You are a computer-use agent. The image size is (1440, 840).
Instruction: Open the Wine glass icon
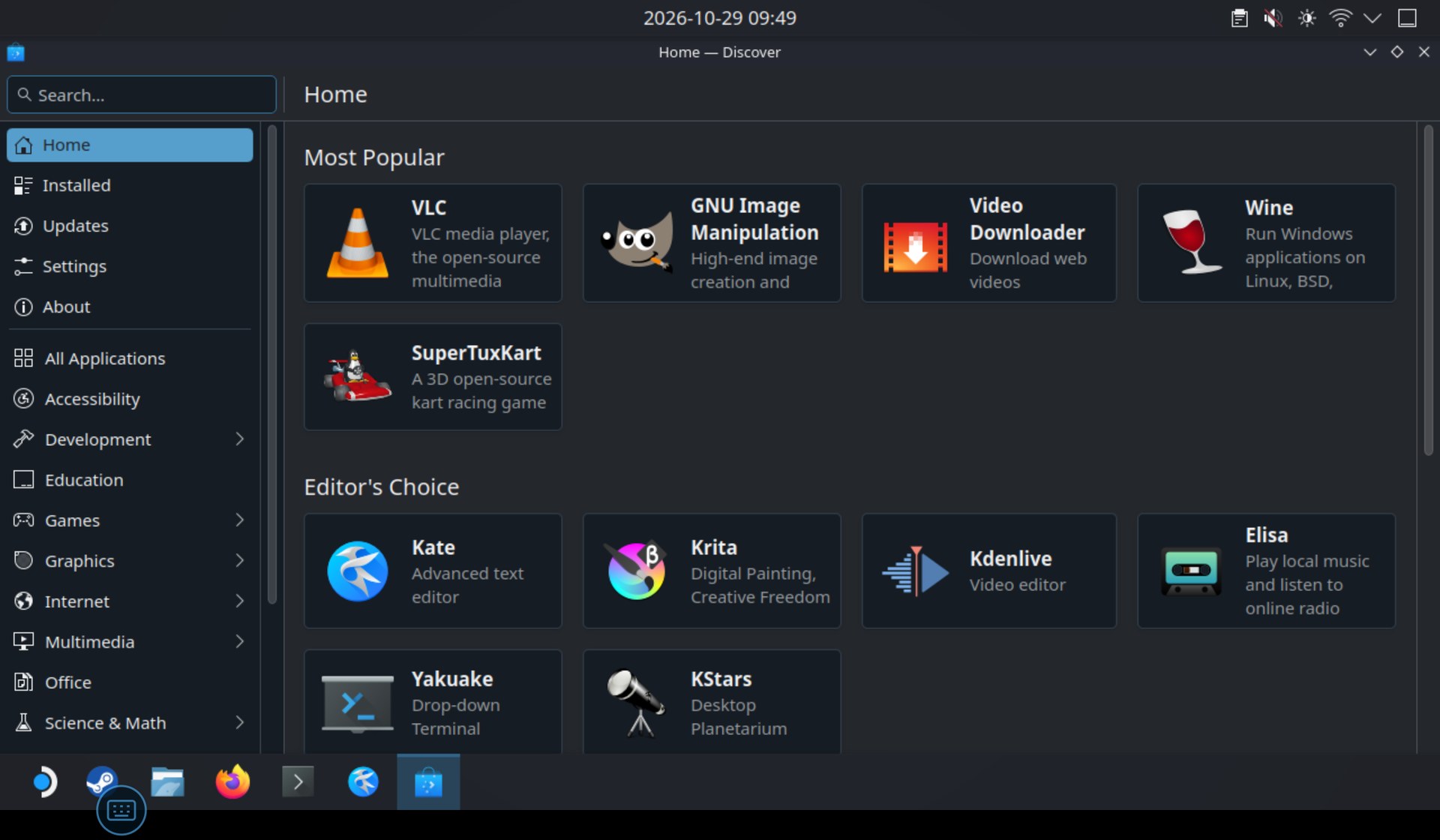(x=1191, y=241)
